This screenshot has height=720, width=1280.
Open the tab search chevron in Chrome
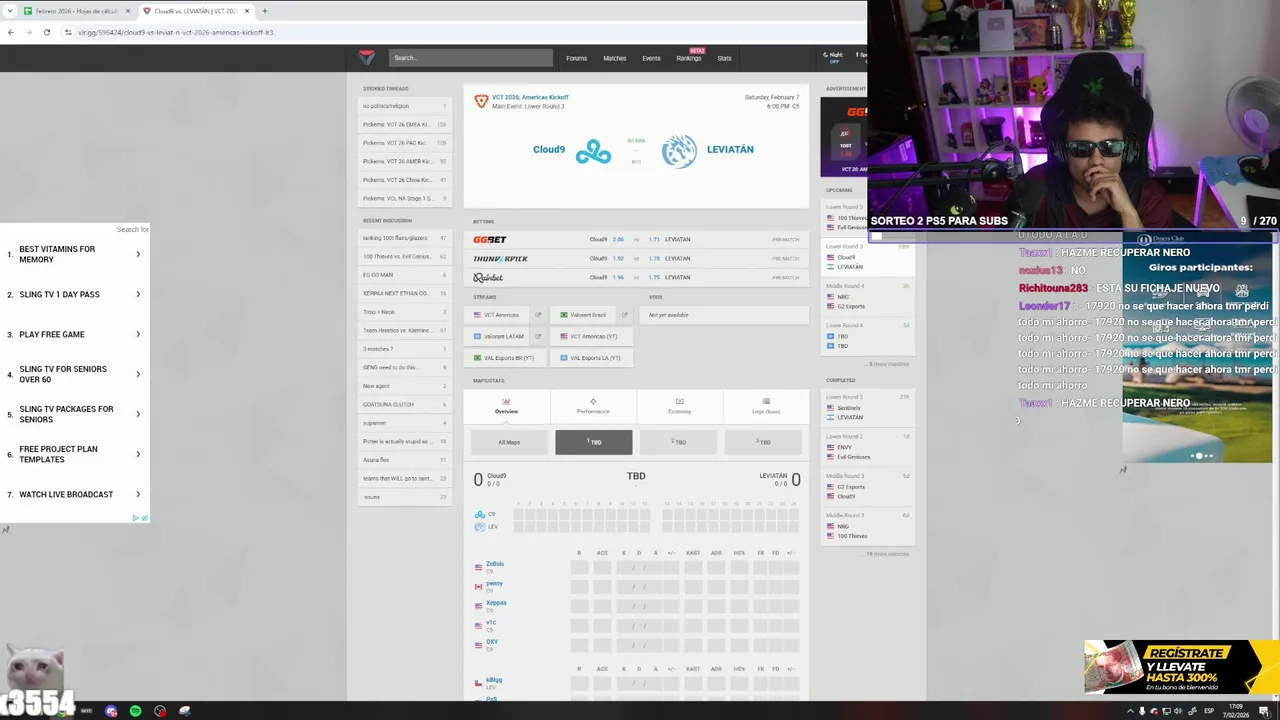click(x=10, y=11)
